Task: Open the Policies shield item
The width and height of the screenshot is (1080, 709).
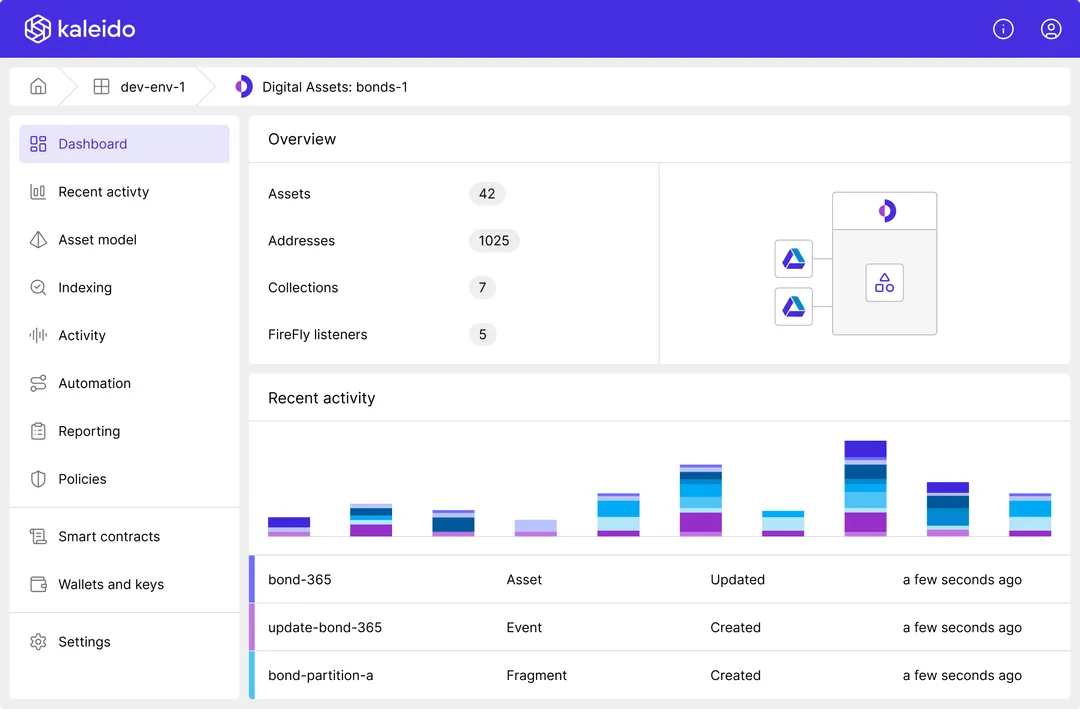Action: coord(124,479)
